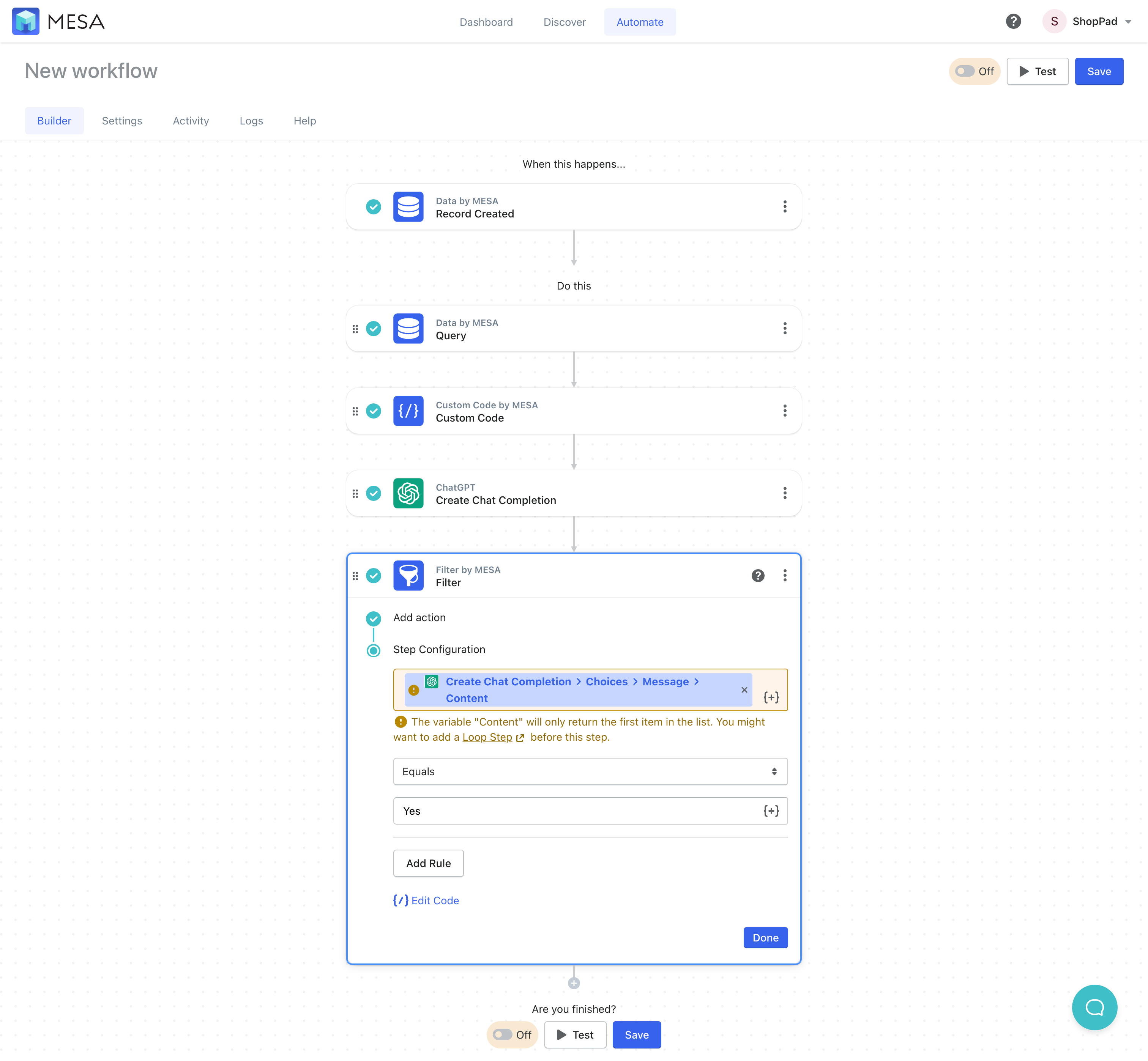1148x1061 pixels.
Task: Click the Custom Code status checkmark
Action: (x=373, y=411)
